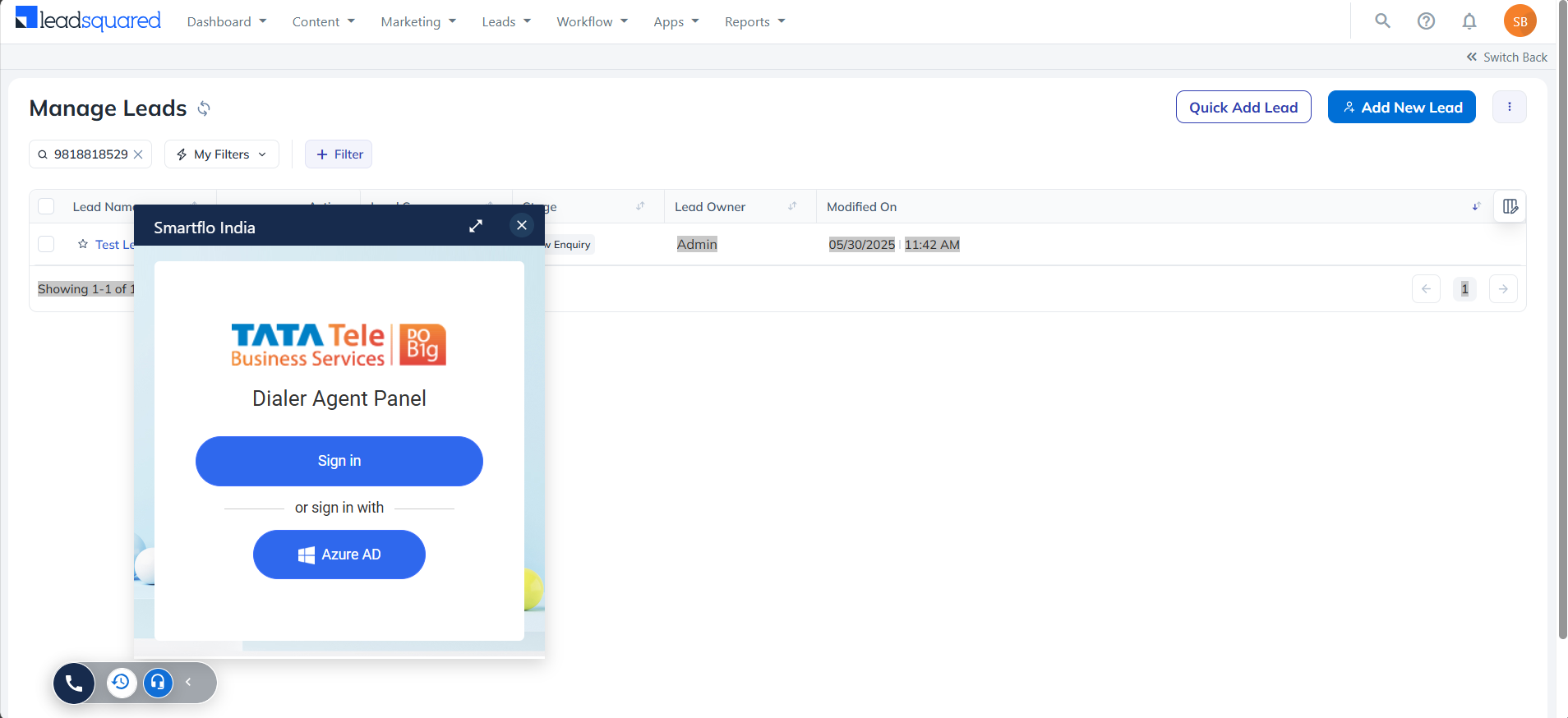This screenshot has height=718, width=1568.
Task: Click the LeadSquared logo
Action: (x=88, y=20)
